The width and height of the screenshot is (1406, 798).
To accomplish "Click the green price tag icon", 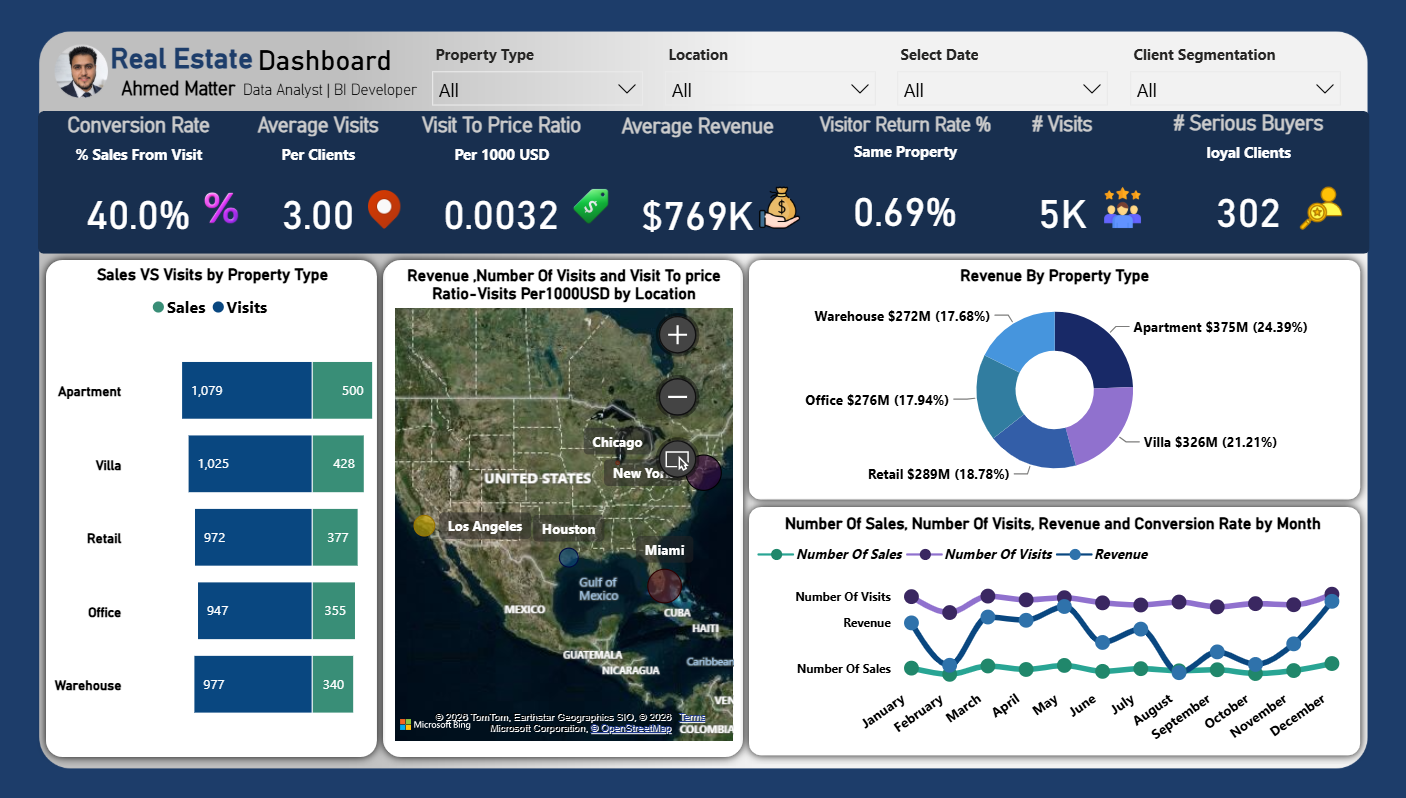I will (x=590, y=206).
